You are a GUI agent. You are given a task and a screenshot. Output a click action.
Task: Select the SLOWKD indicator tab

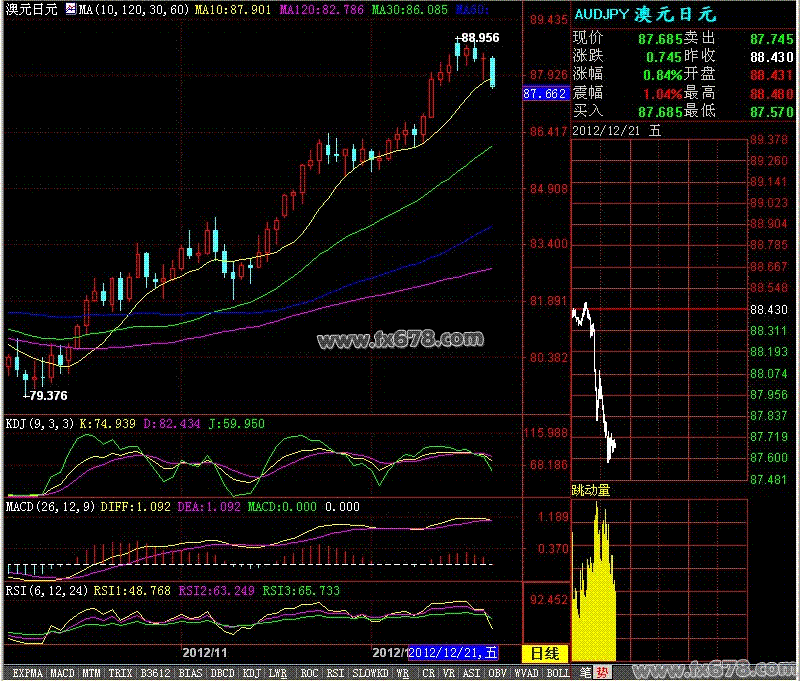[370, 673]
